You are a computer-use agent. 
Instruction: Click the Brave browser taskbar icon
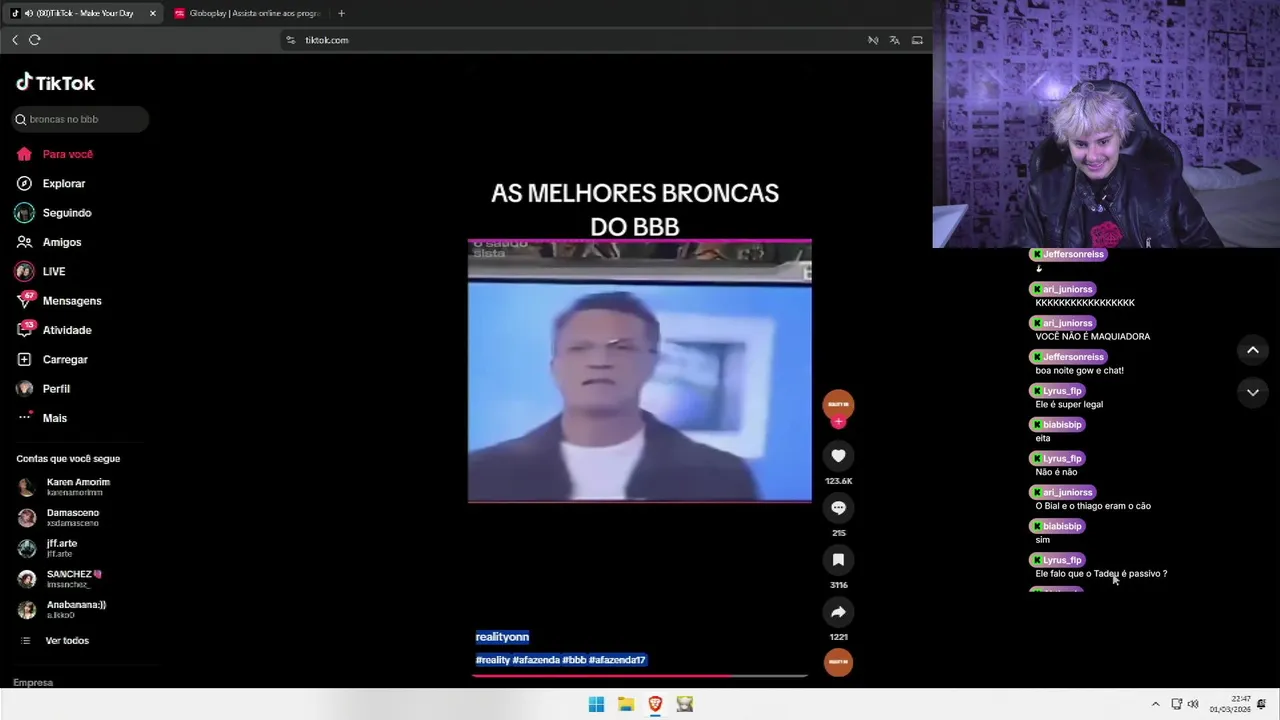[x=655, y=704]
